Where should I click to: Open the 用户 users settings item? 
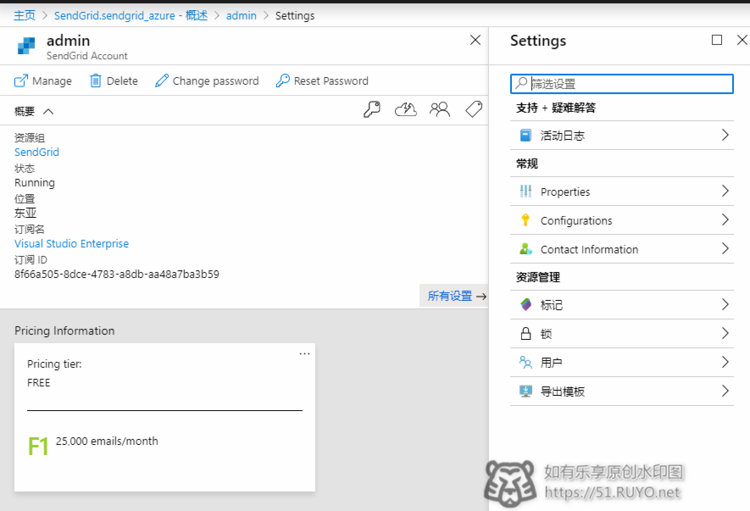(x=621, y=362)
